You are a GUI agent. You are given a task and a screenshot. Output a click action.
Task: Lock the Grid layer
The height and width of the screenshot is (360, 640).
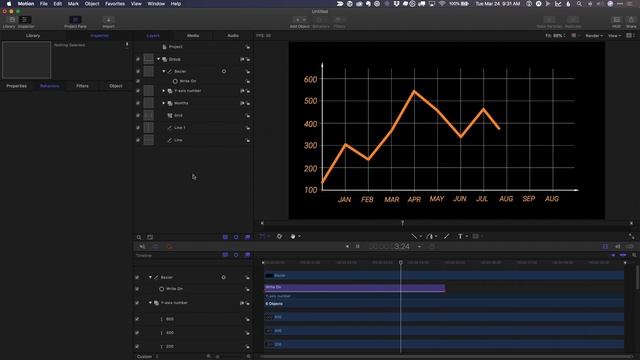[248, 116]
